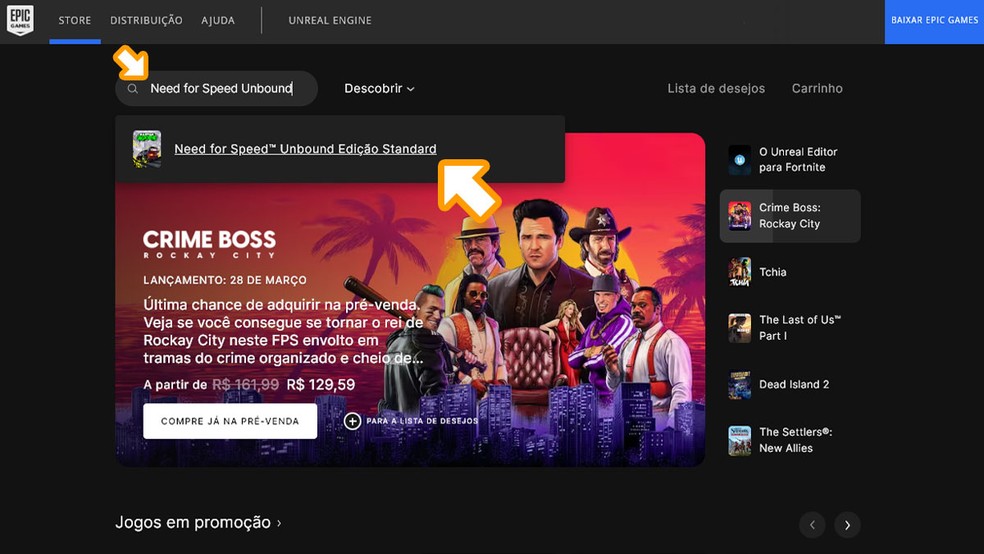The image size is (984, 554).
Task: Click the search input field
Action: [225, 89]
